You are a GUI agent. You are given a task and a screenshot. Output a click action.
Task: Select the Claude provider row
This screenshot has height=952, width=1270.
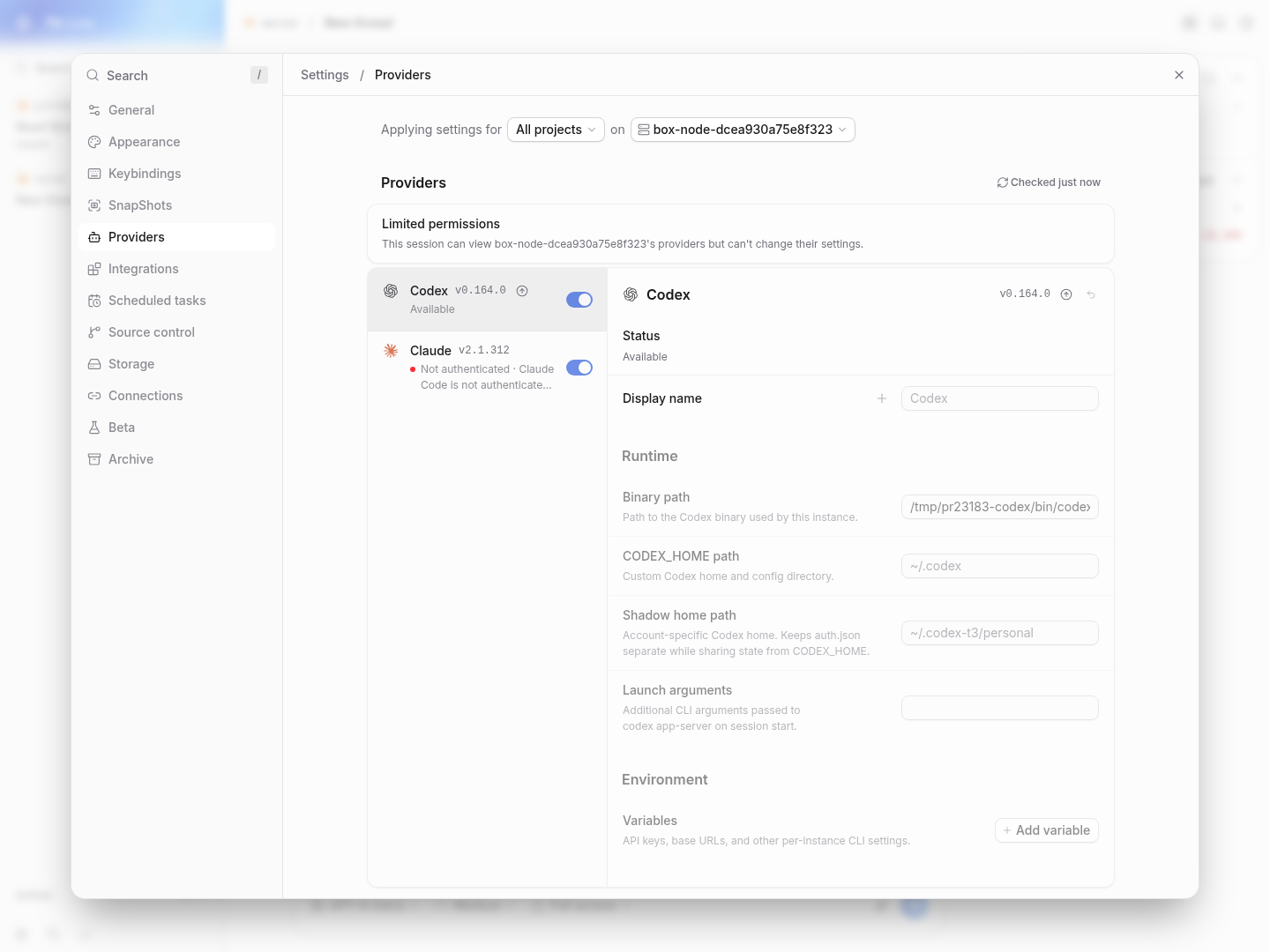coord(487,367)
